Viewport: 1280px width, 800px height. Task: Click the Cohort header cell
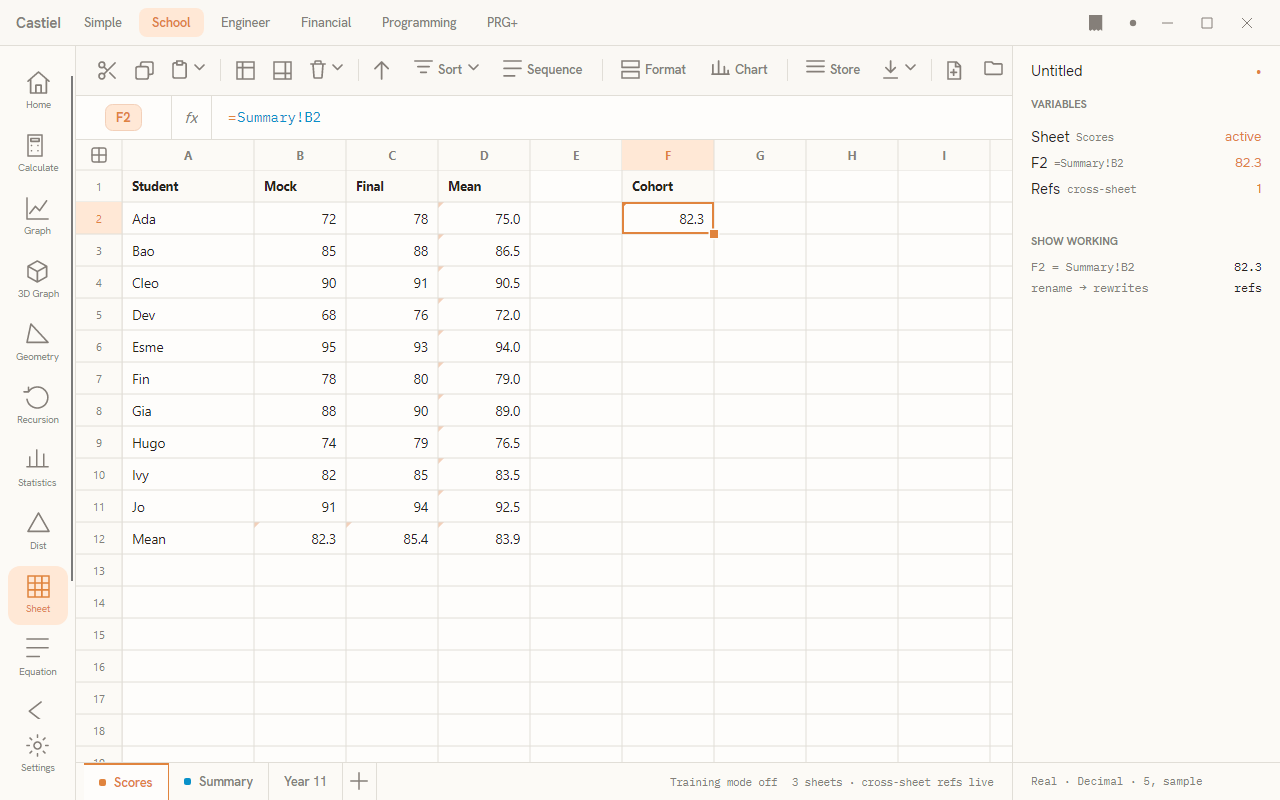668,186
